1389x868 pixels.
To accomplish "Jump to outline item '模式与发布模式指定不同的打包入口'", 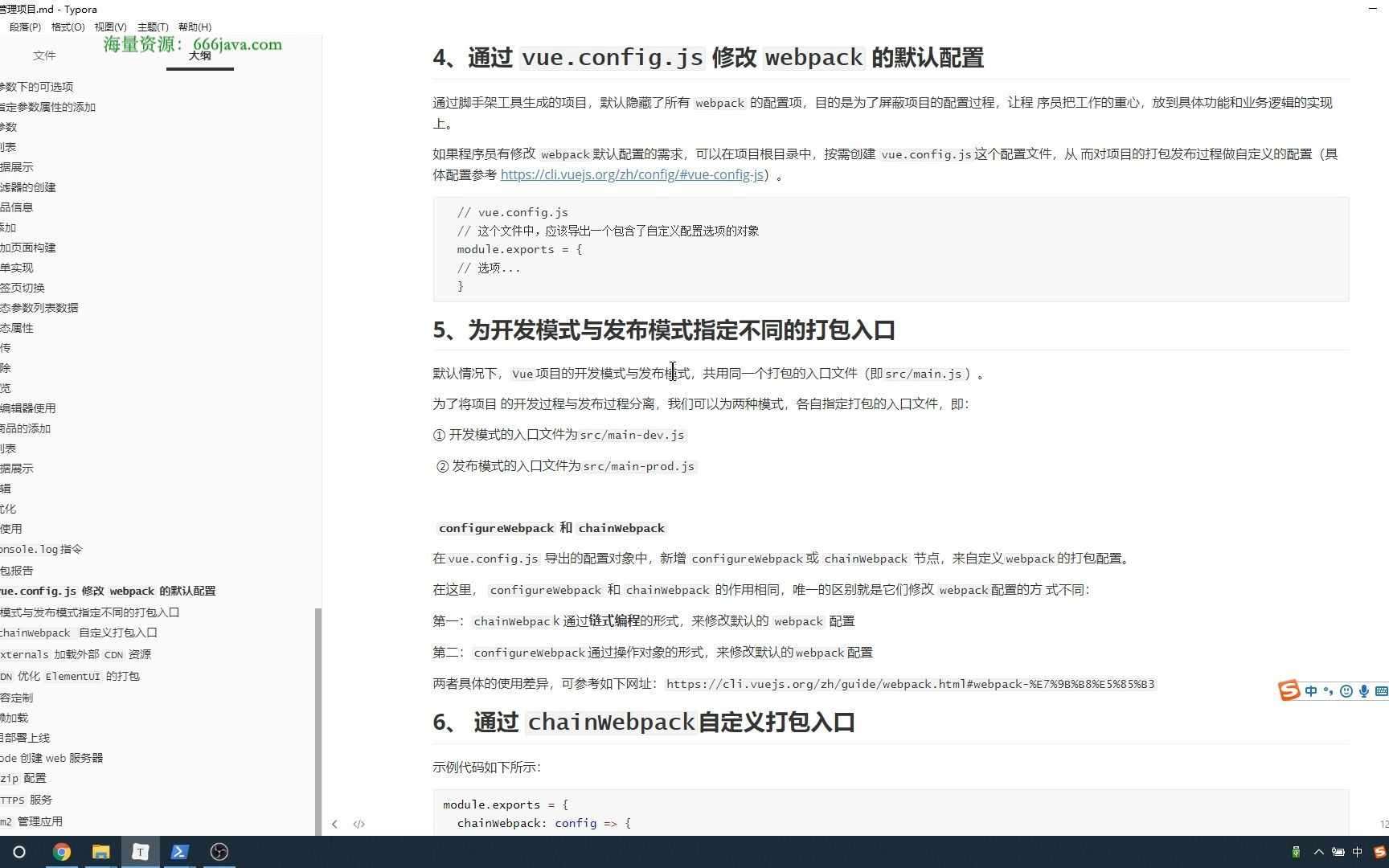I will [89, 612].
